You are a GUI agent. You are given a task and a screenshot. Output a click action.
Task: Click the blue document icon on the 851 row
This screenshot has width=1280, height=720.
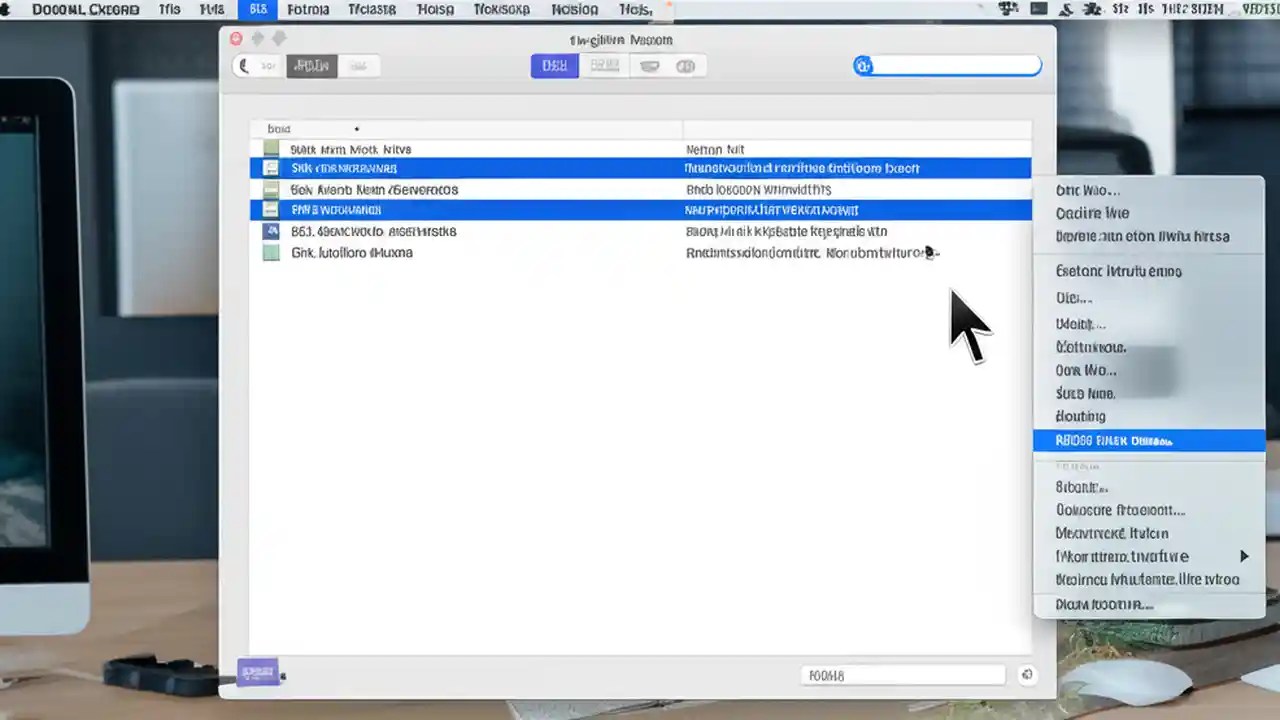pos(270,231)
